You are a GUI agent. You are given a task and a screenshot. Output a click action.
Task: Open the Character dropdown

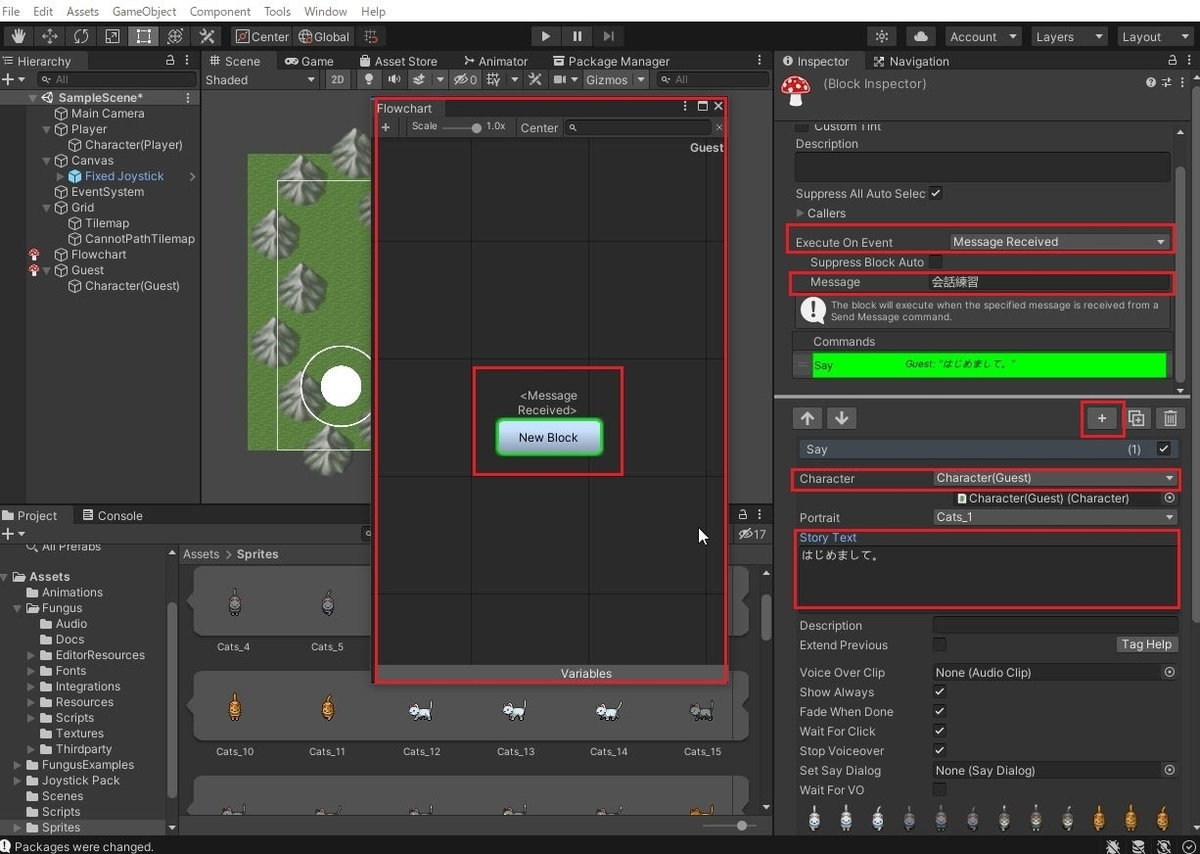pyautogui.click(x=1055, y=478)
